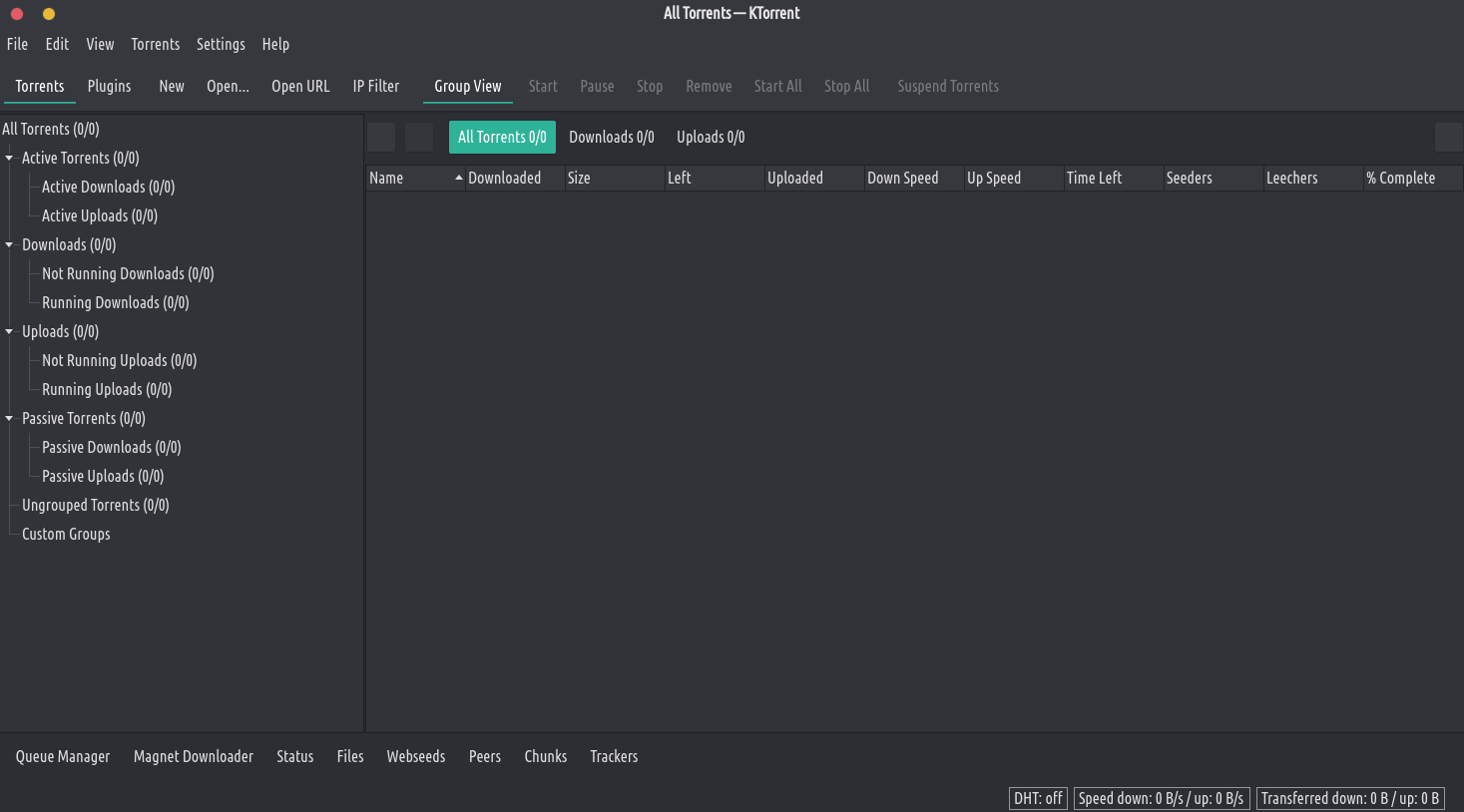The image size is (1464, 812).
Task: Select Not Running Downloads (0/0)
Action: click(x=128, y=273)
